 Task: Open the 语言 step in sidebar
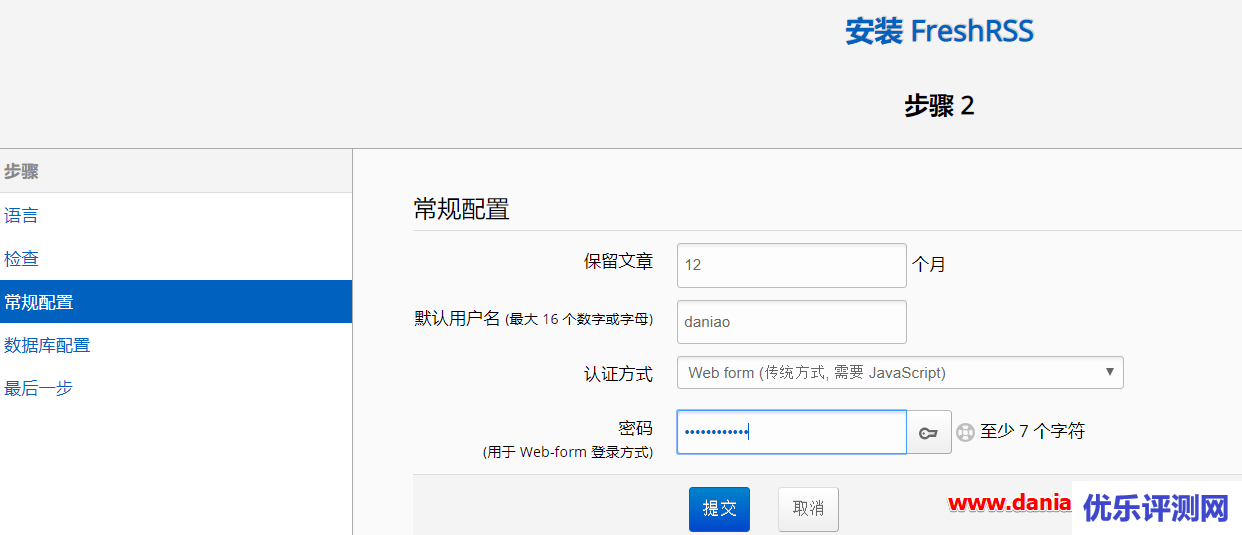pos(21,215)
